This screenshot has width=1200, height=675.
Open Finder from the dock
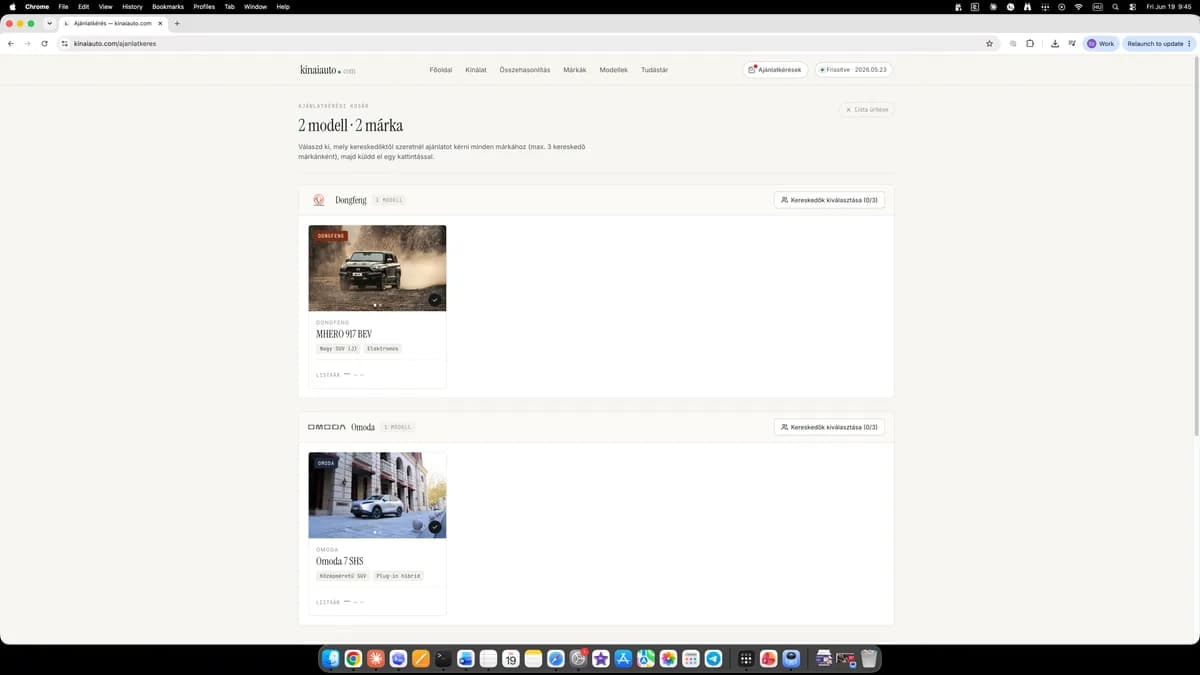pyautogui.click(x=331, y=659)
